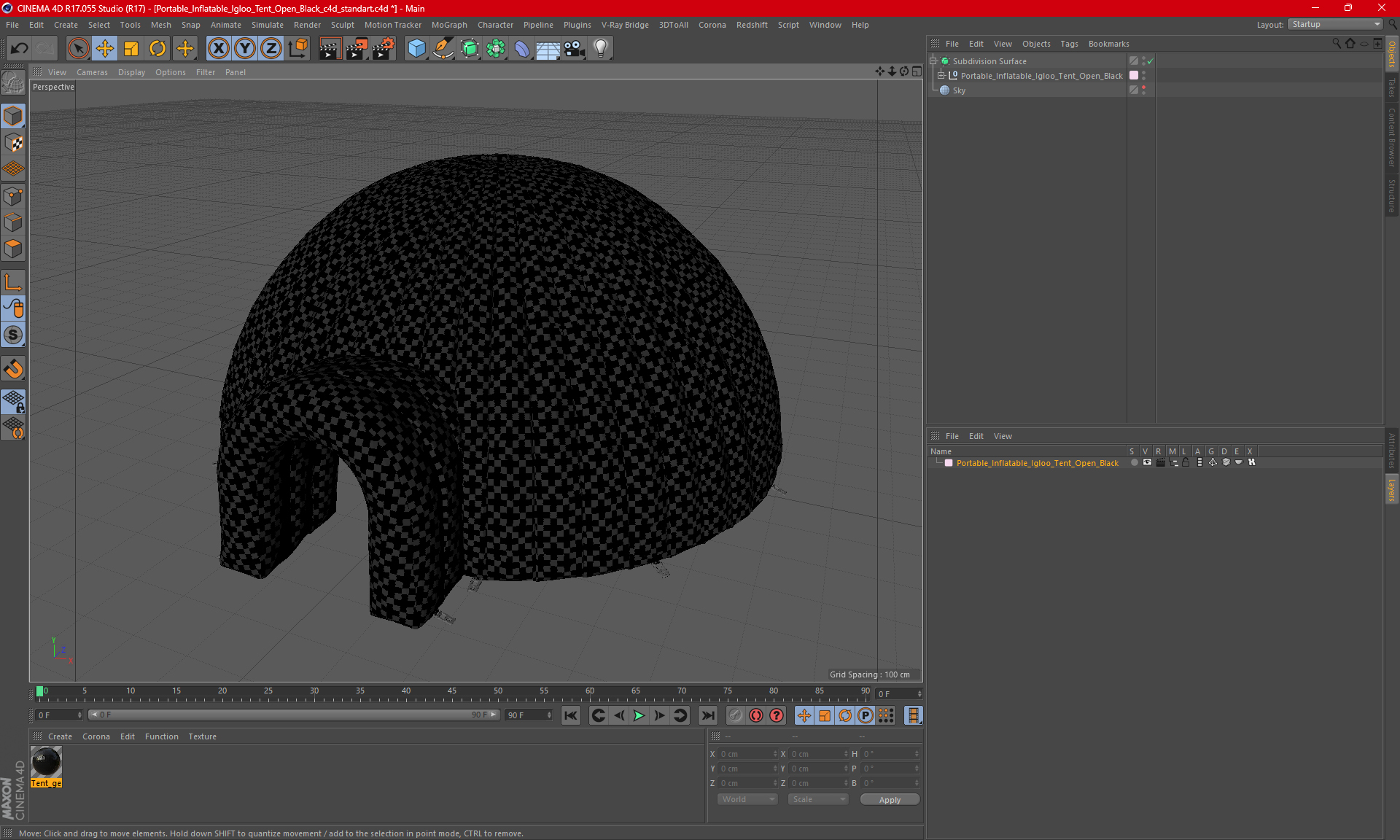Screen dimensions: 1400x840
Task: Toggle Sky visibility dots
Action: coord(1143,90)
